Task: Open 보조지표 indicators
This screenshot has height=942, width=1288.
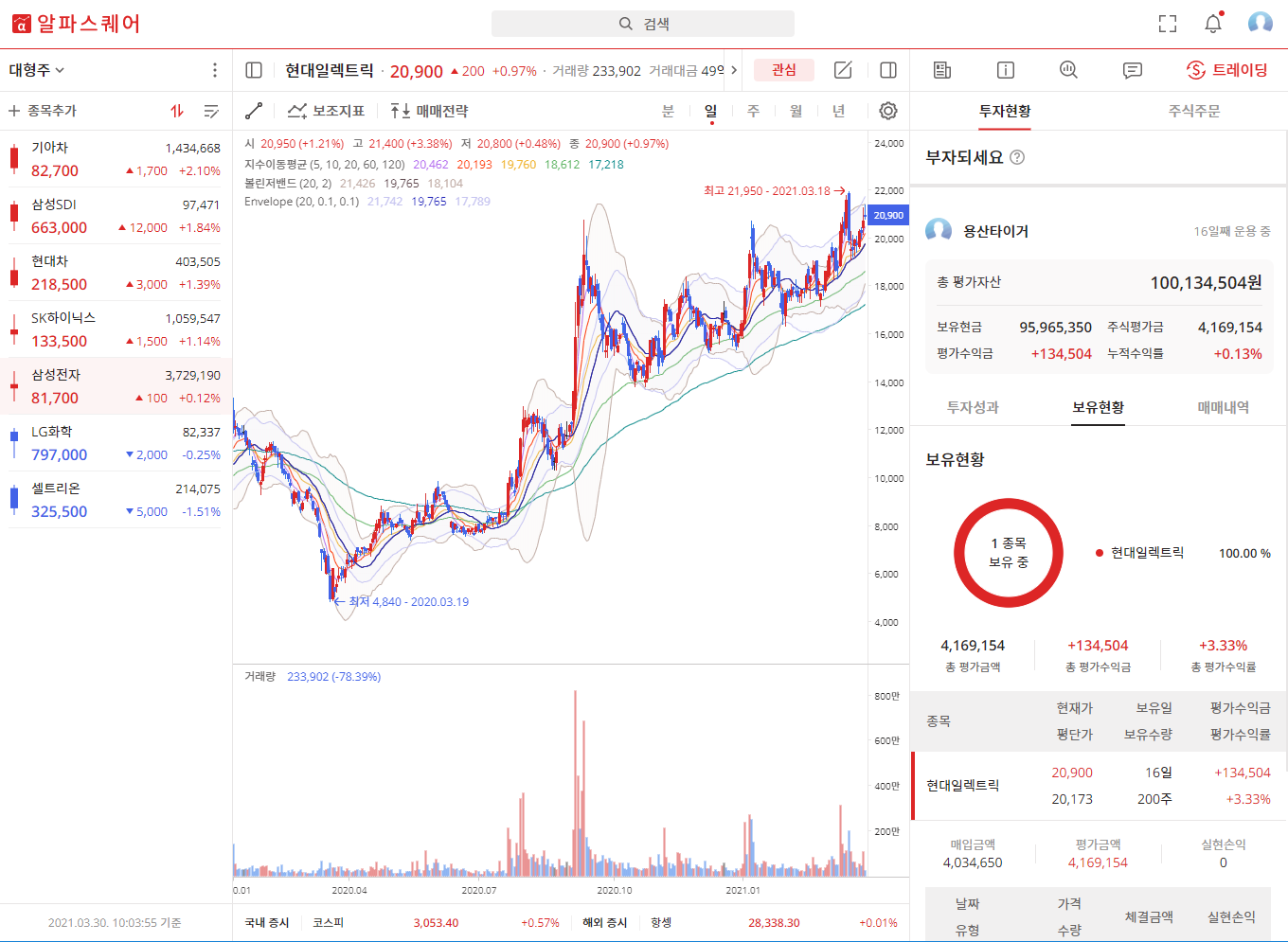Action: 327,111
